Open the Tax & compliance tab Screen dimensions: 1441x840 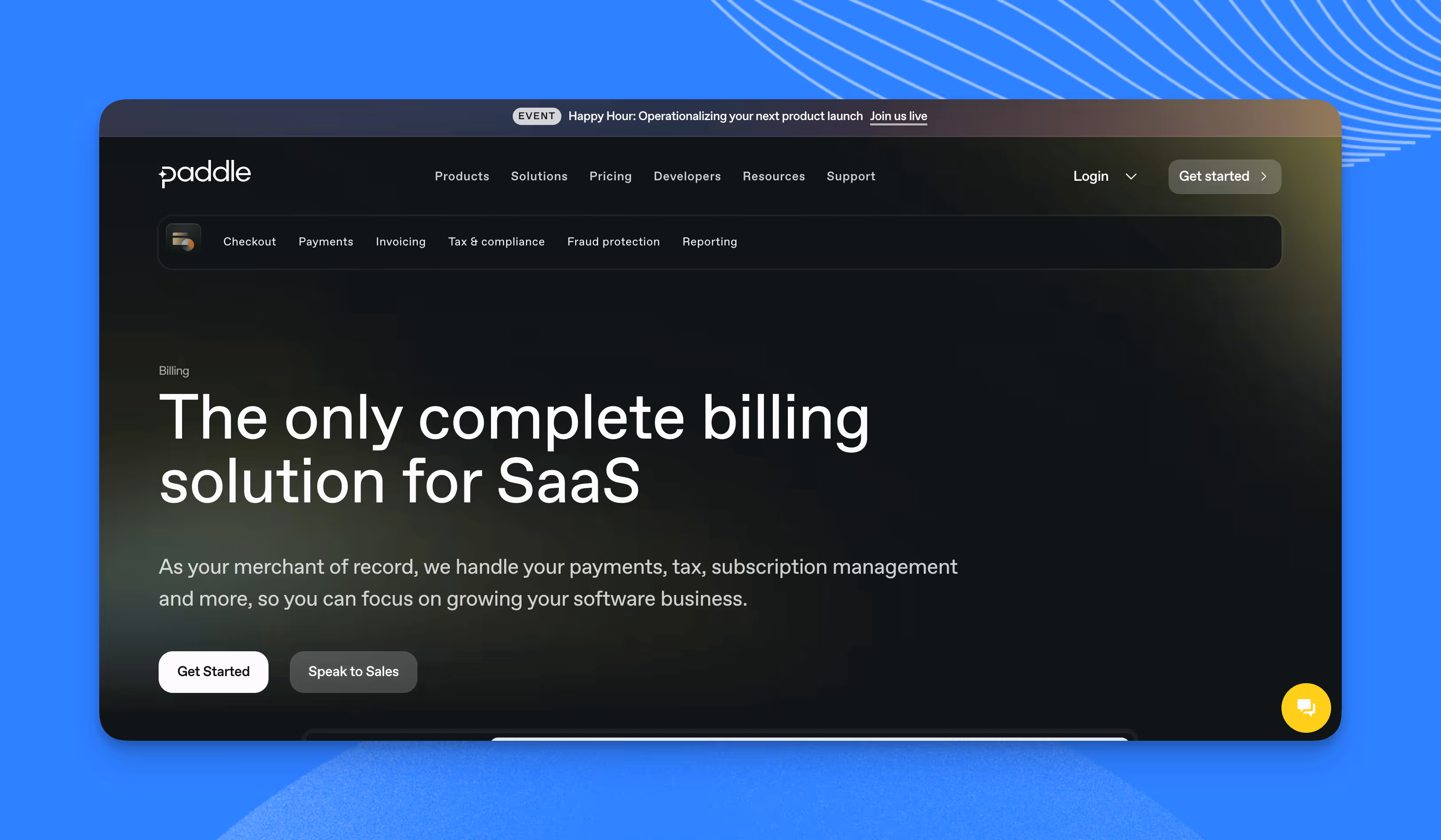click(496, 242)
